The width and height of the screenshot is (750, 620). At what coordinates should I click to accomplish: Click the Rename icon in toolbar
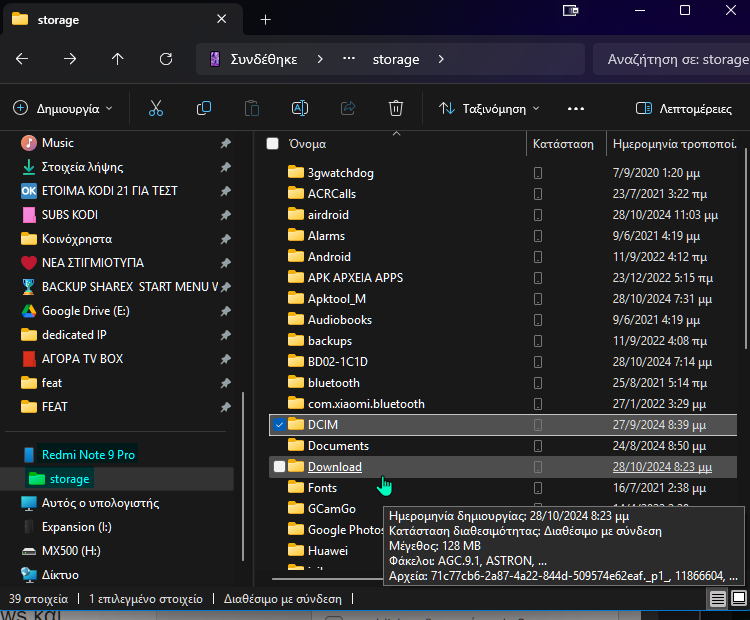[300, 109]
